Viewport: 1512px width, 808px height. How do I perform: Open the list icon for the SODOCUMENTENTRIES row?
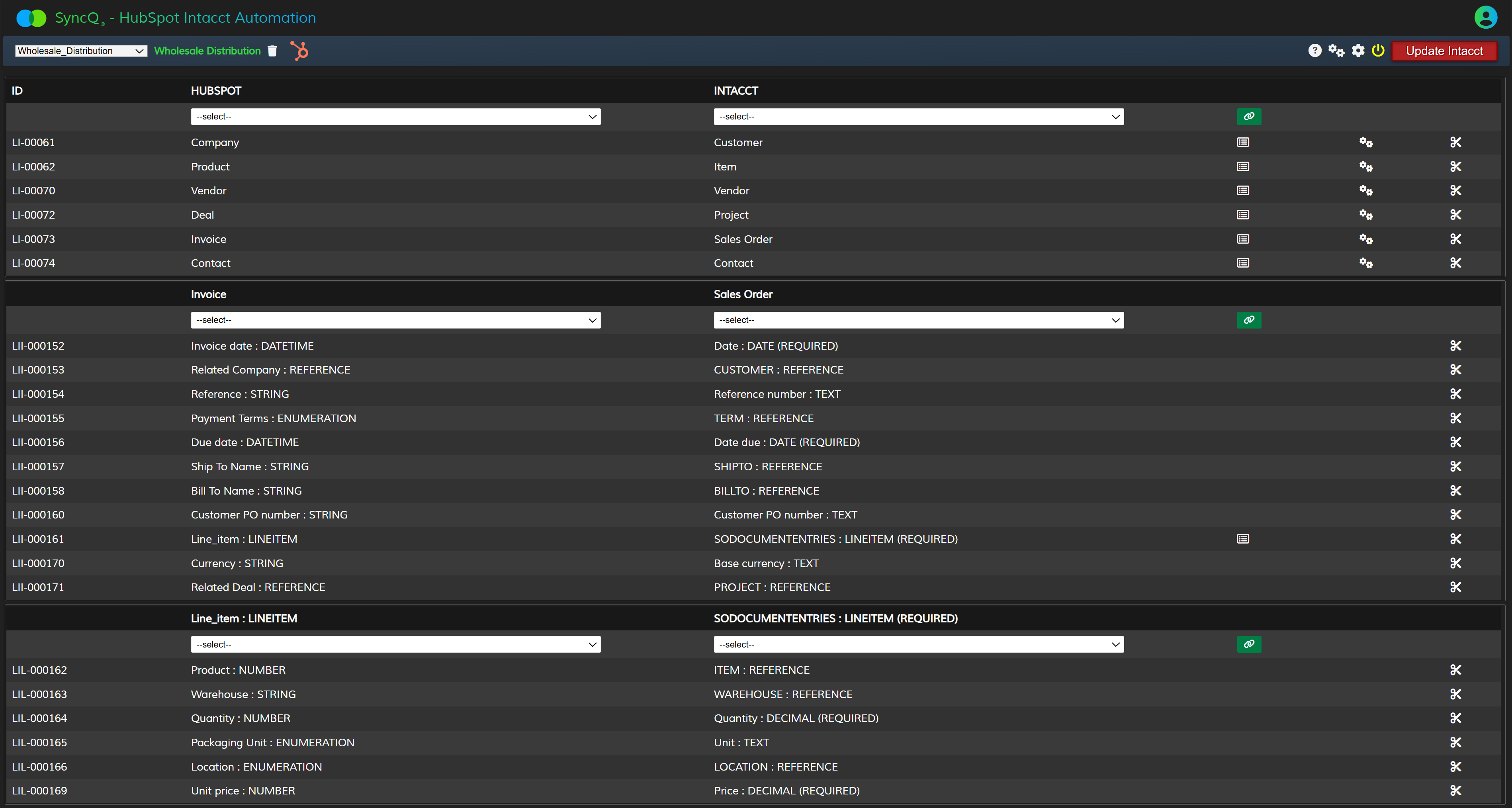click(x=1242, y=539)
